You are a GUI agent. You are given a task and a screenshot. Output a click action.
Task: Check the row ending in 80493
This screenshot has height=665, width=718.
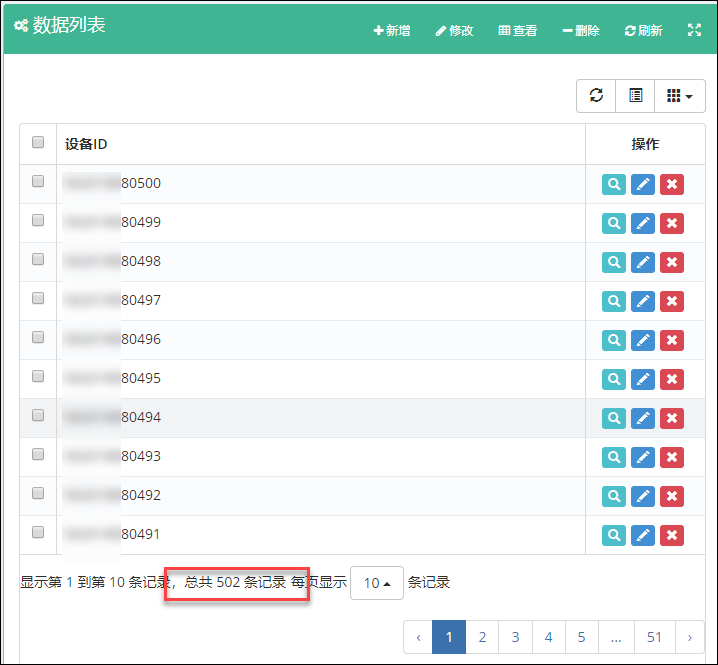(38, 453)
